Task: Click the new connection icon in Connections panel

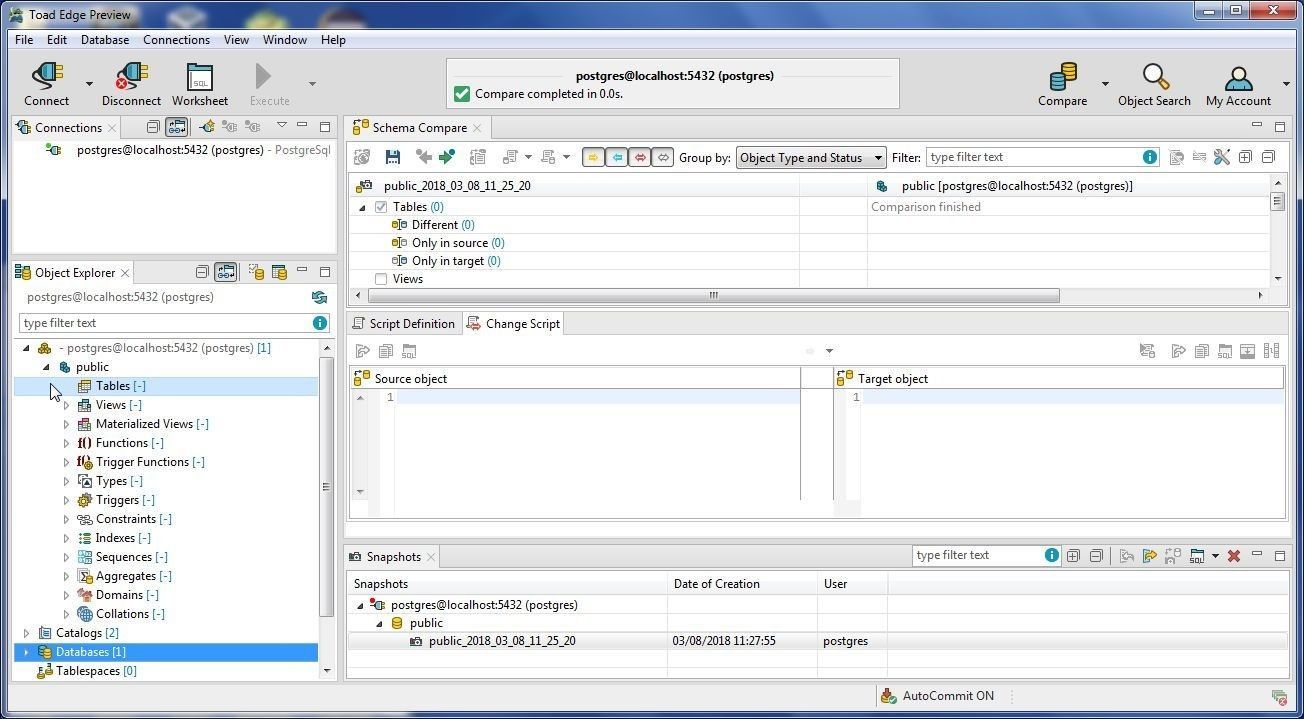Action: [206, 127]
